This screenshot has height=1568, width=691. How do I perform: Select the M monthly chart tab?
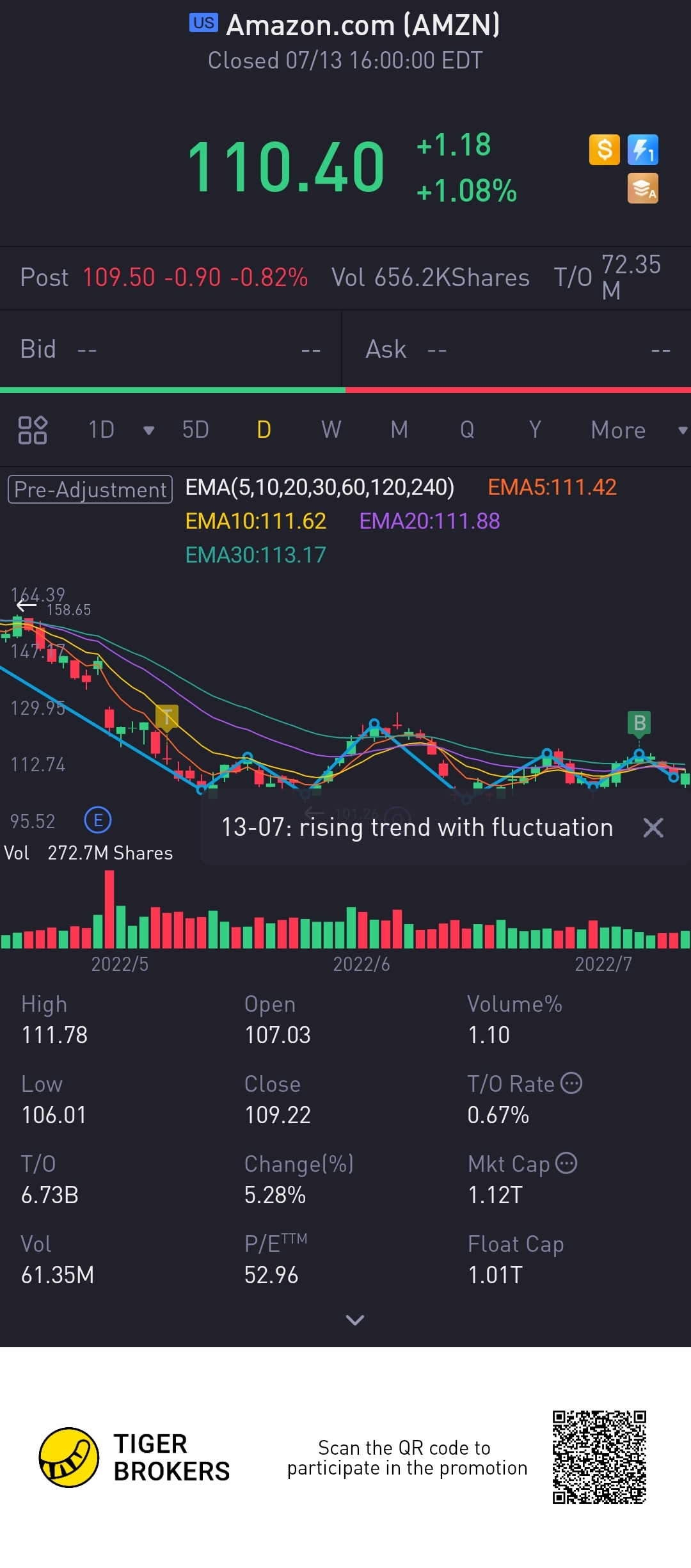point(399,430)
